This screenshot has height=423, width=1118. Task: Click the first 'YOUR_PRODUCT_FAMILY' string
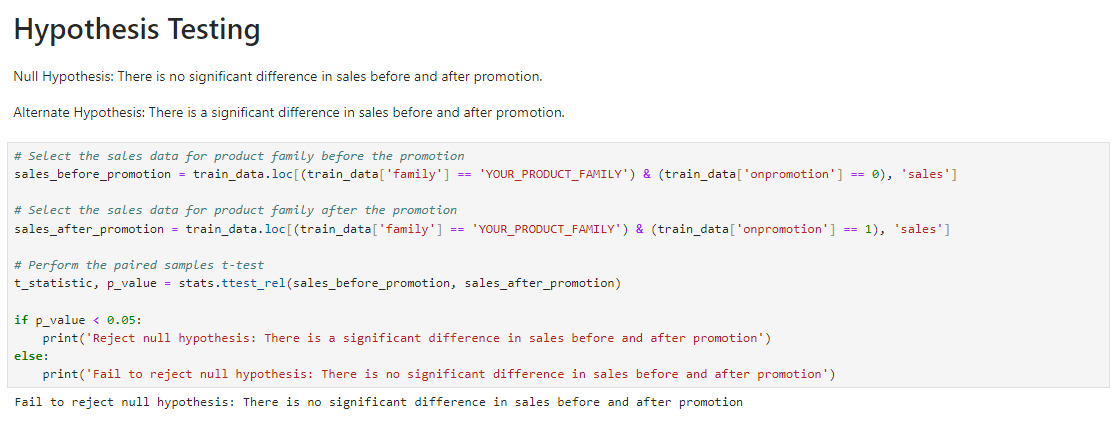pos(554,174)
